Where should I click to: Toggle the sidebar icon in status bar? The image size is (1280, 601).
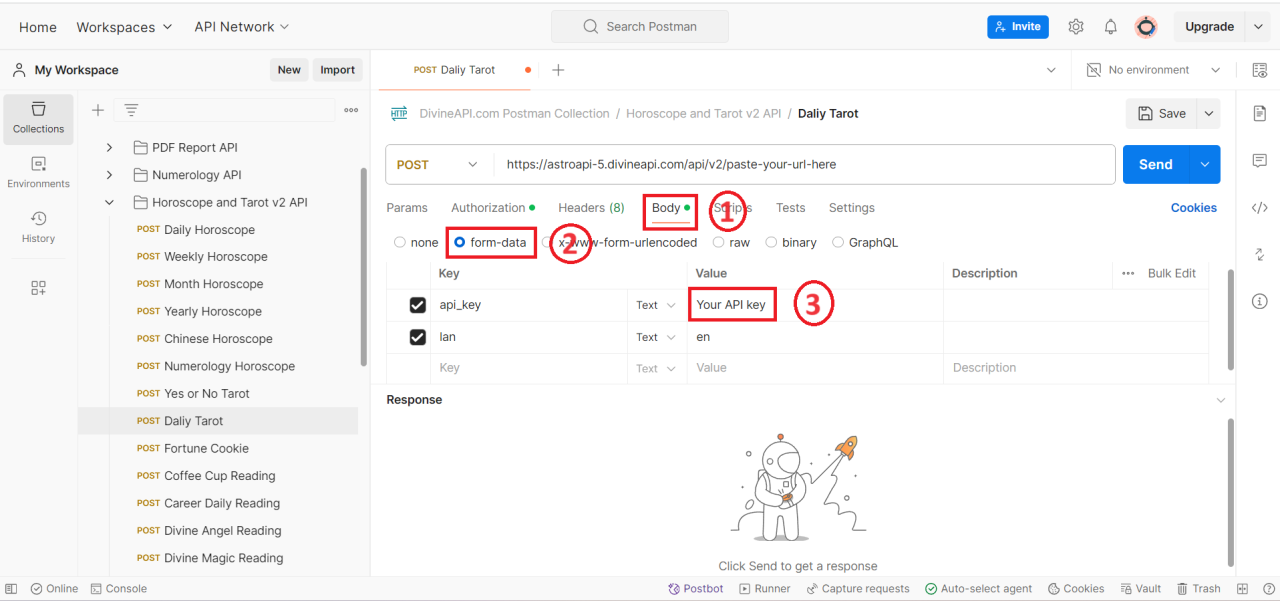pyautogui.click(x=11, y=589)
